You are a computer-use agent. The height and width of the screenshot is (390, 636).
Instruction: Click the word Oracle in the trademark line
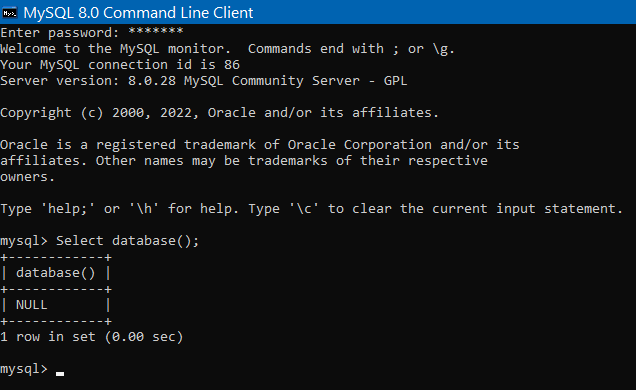[x=24, y=145]
